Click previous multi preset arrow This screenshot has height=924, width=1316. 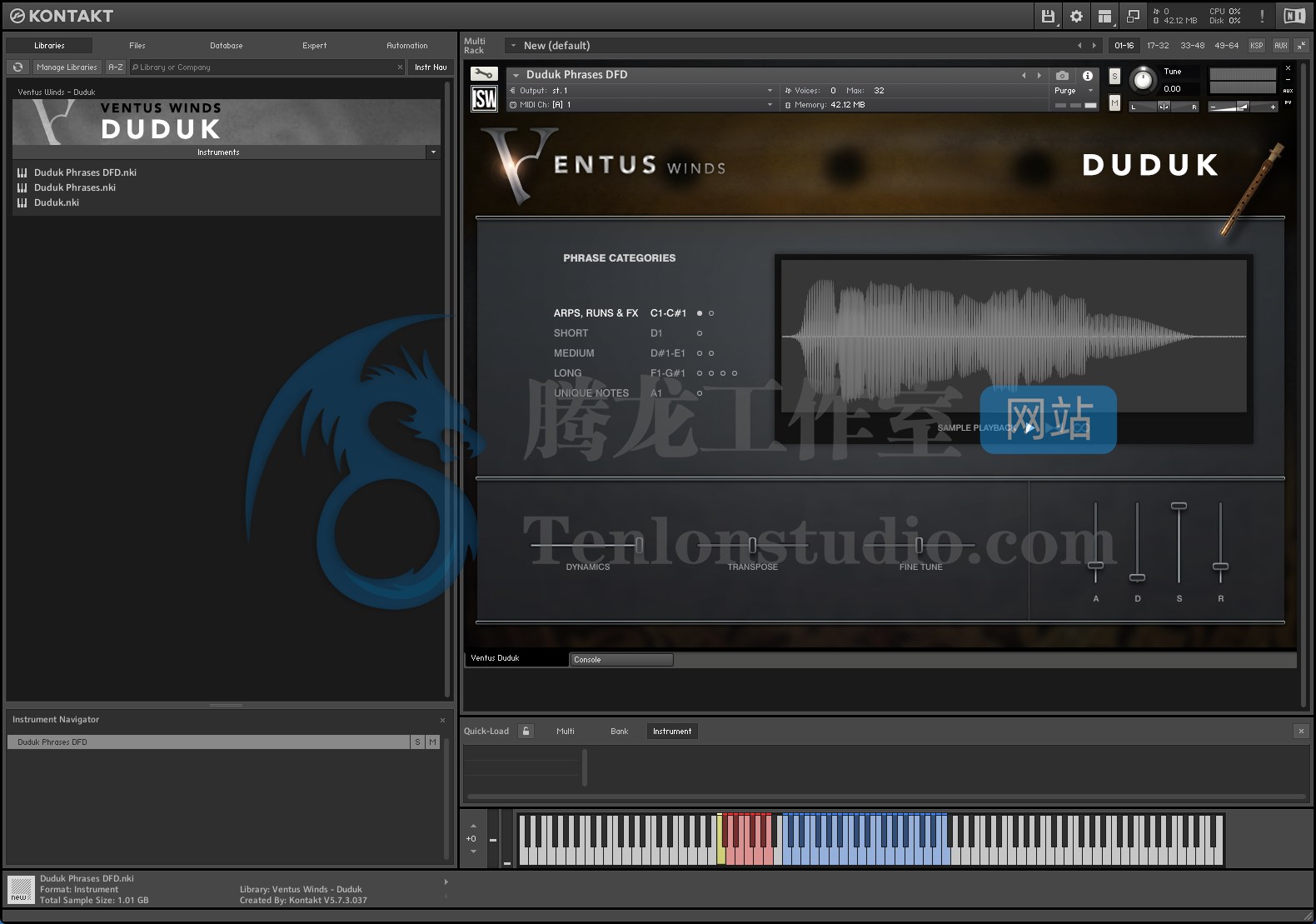tap(1079, 46)
